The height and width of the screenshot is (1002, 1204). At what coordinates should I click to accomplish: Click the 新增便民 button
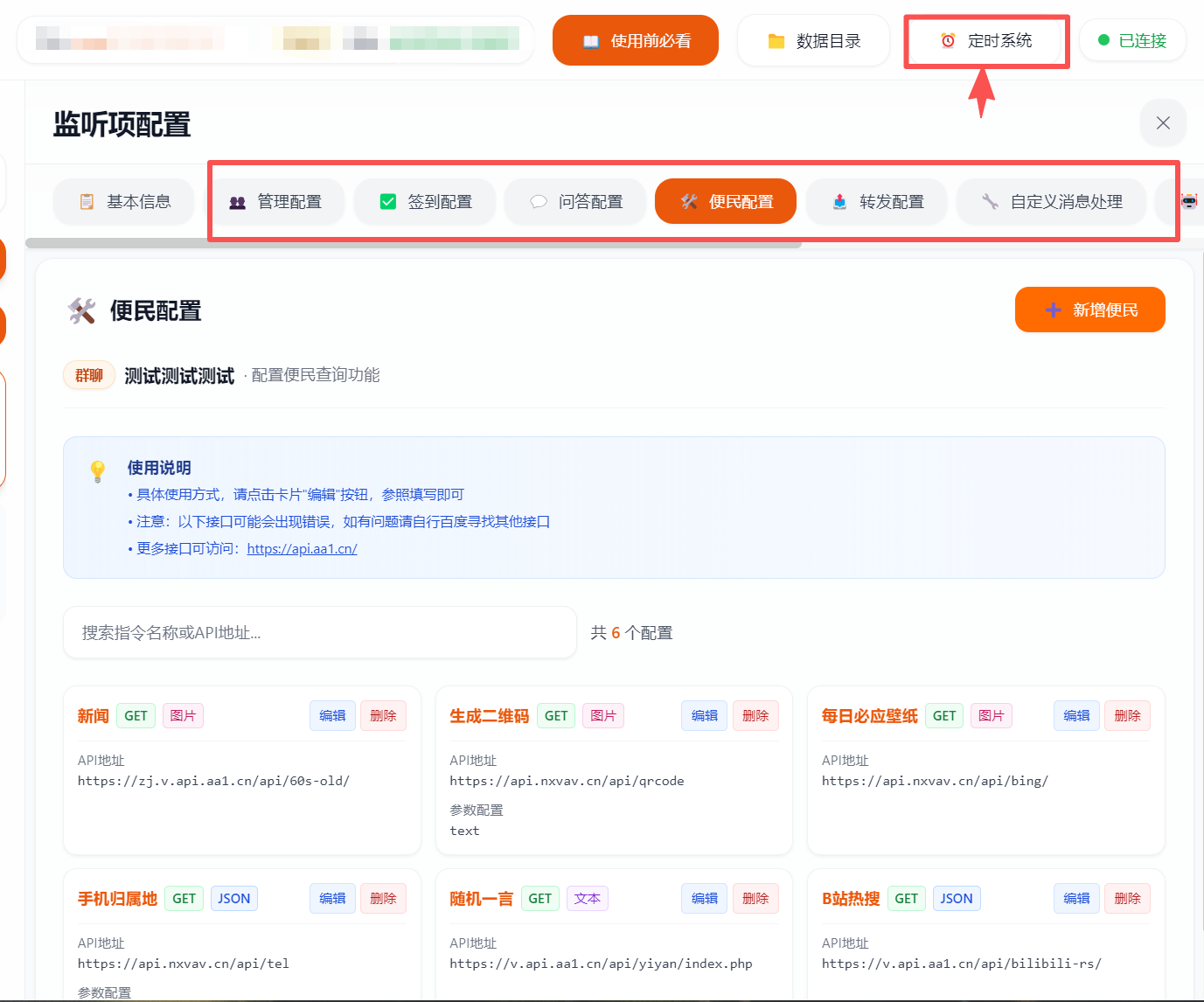(1089, 309)
